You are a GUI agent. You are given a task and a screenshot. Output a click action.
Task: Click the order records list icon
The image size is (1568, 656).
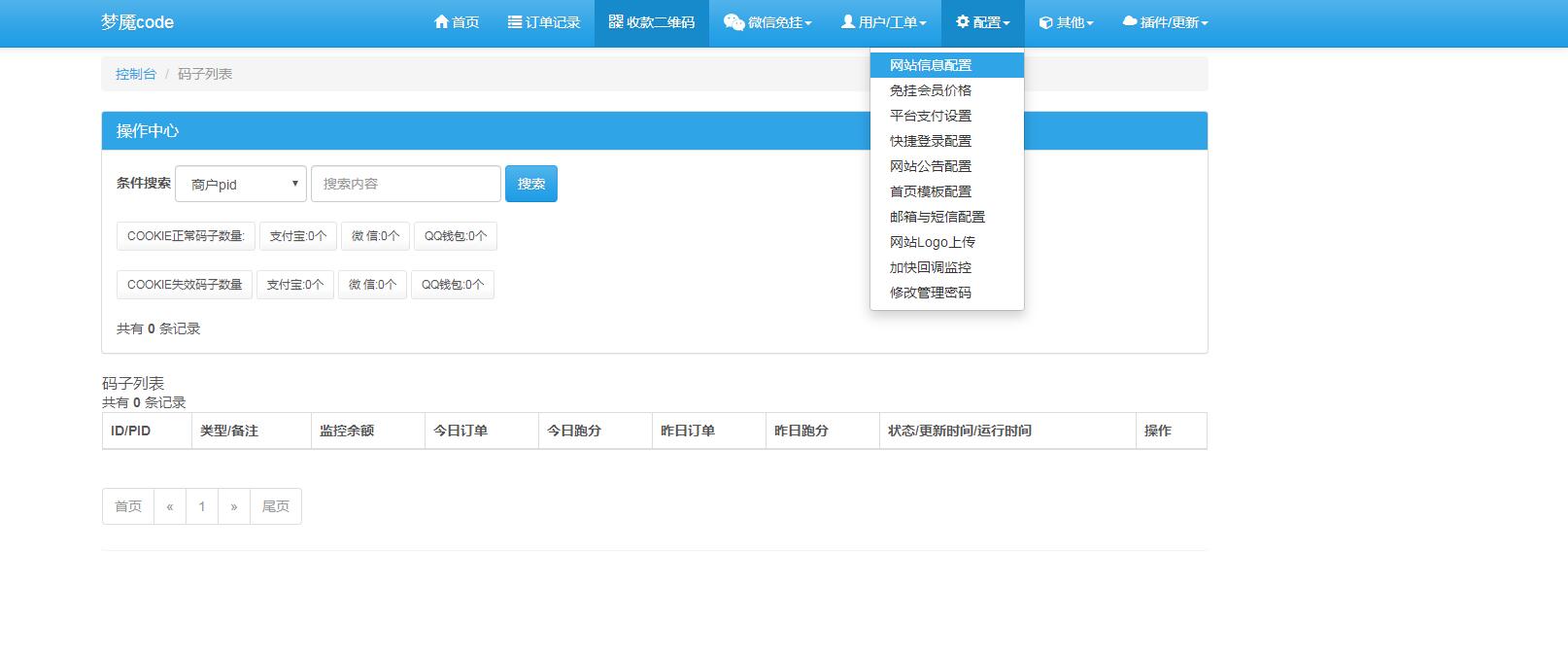515,22
